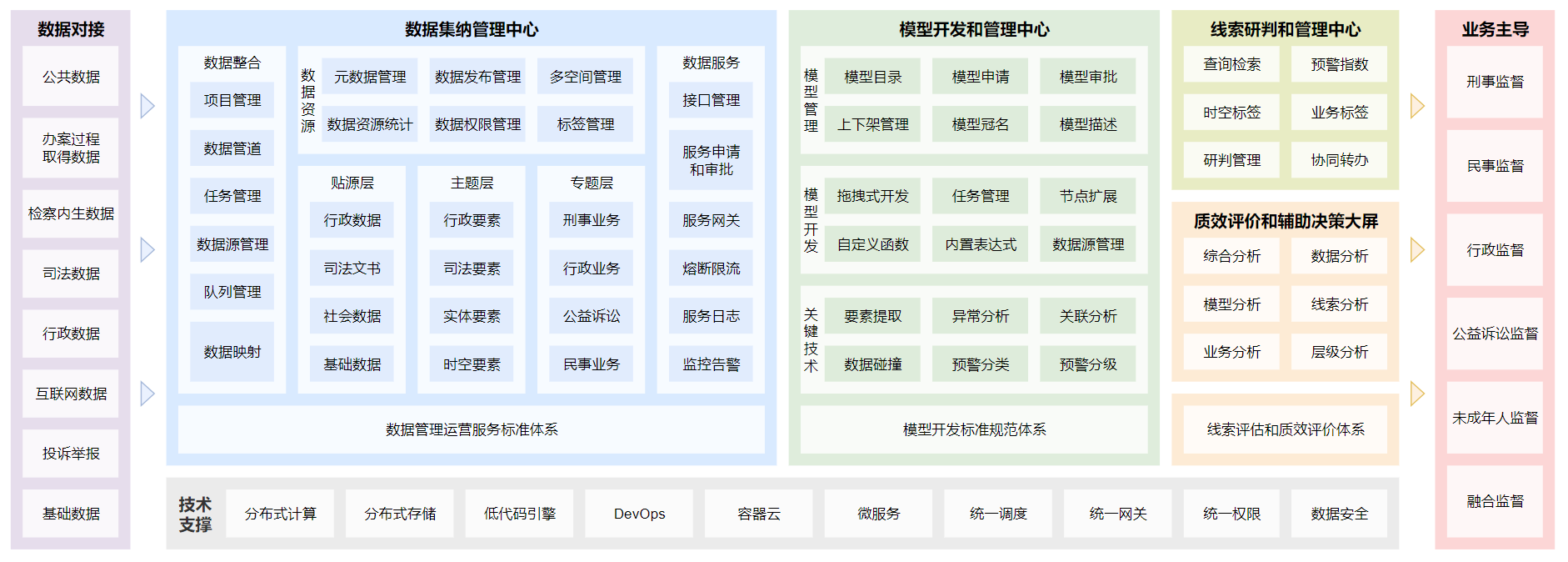Select 拖拽式开发 in model development

coord(872,196)
